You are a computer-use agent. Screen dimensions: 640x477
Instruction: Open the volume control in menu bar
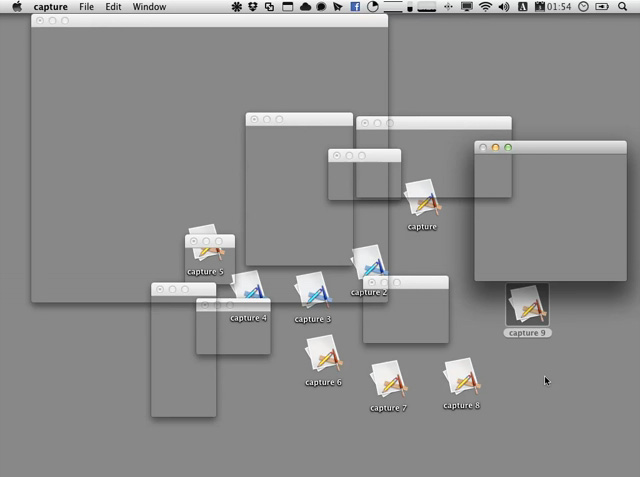click(503, 7)
